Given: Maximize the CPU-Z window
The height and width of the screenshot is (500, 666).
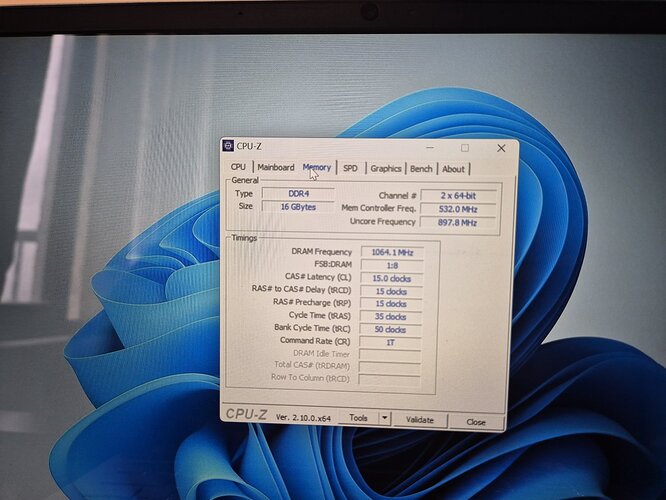Looking at the screenshot, I should tap(465, 148).
